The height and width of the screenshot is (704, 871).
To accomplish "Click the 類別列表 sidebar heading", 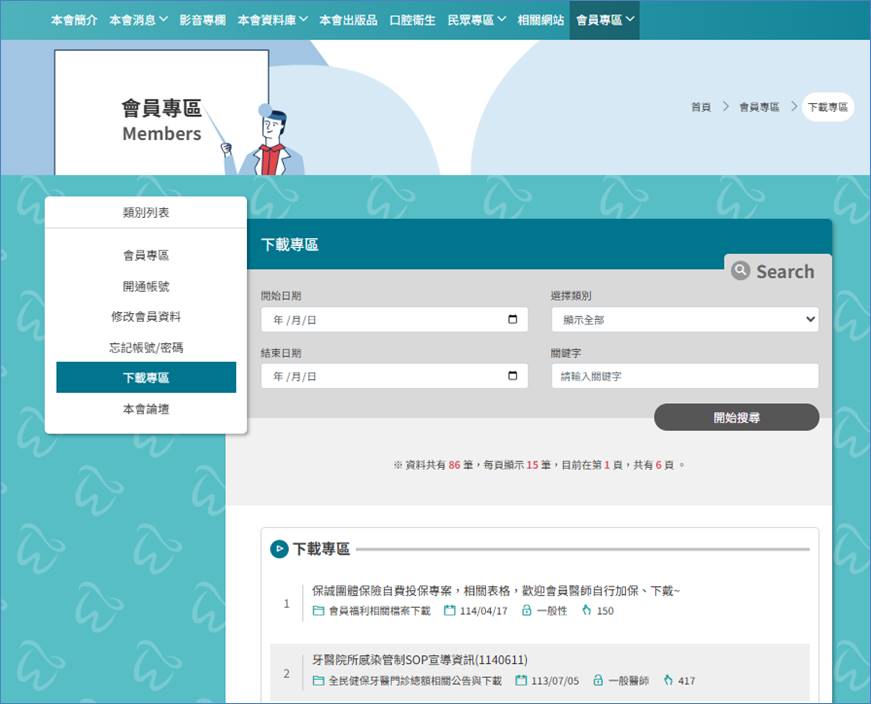I will point(146,212).
